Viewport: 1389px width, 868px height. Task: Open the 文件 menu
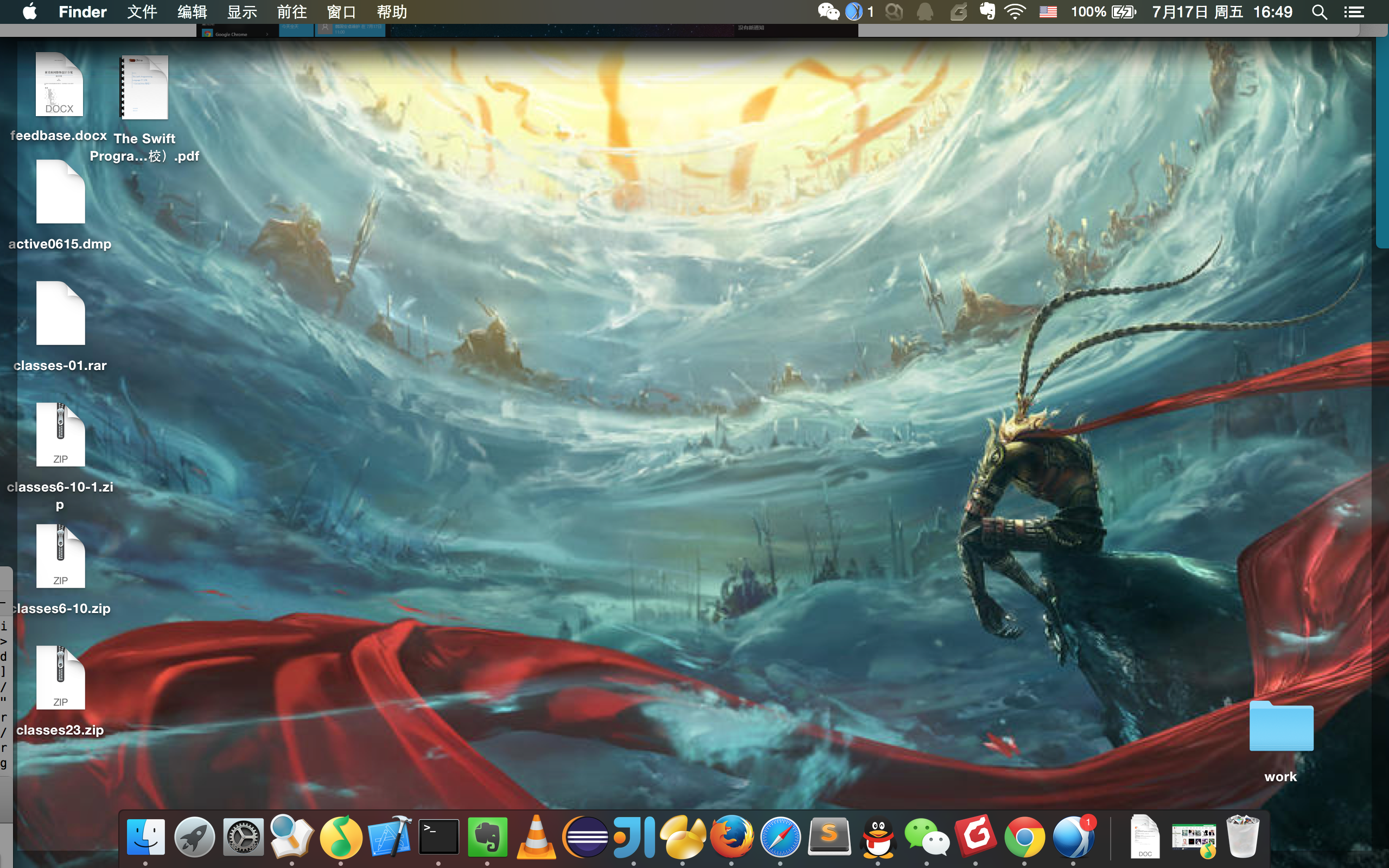(142, 12)
